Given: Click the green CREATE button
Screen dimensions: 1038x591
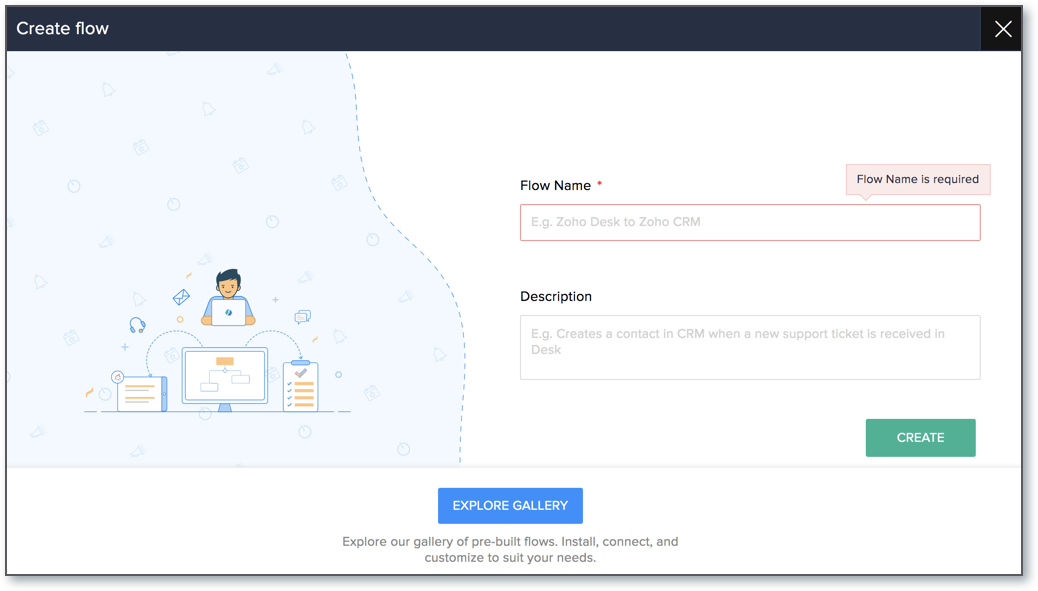Looking at the screenshot, I should [920, 437].
